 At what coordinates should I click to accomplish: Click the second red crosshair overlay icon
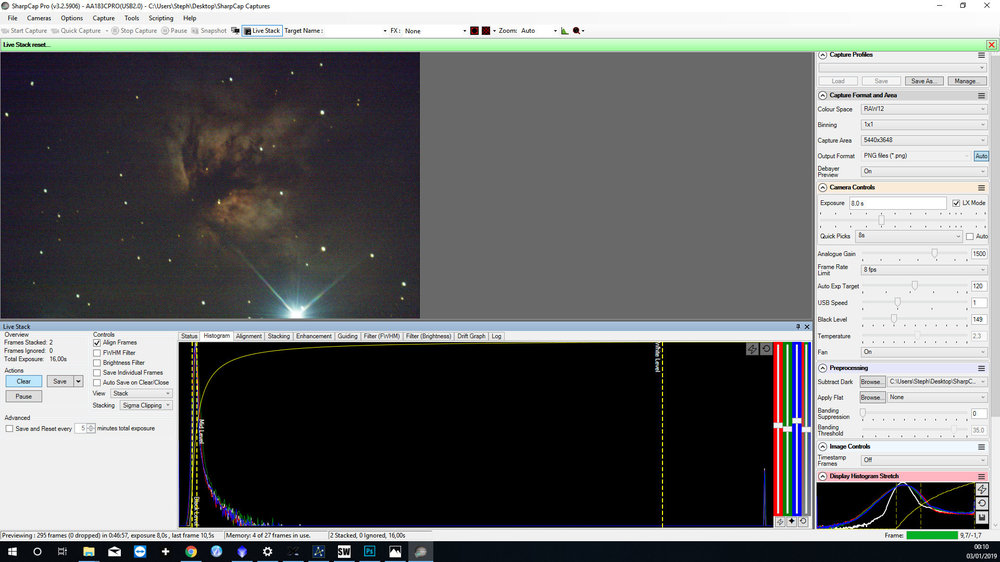point(486,31)
